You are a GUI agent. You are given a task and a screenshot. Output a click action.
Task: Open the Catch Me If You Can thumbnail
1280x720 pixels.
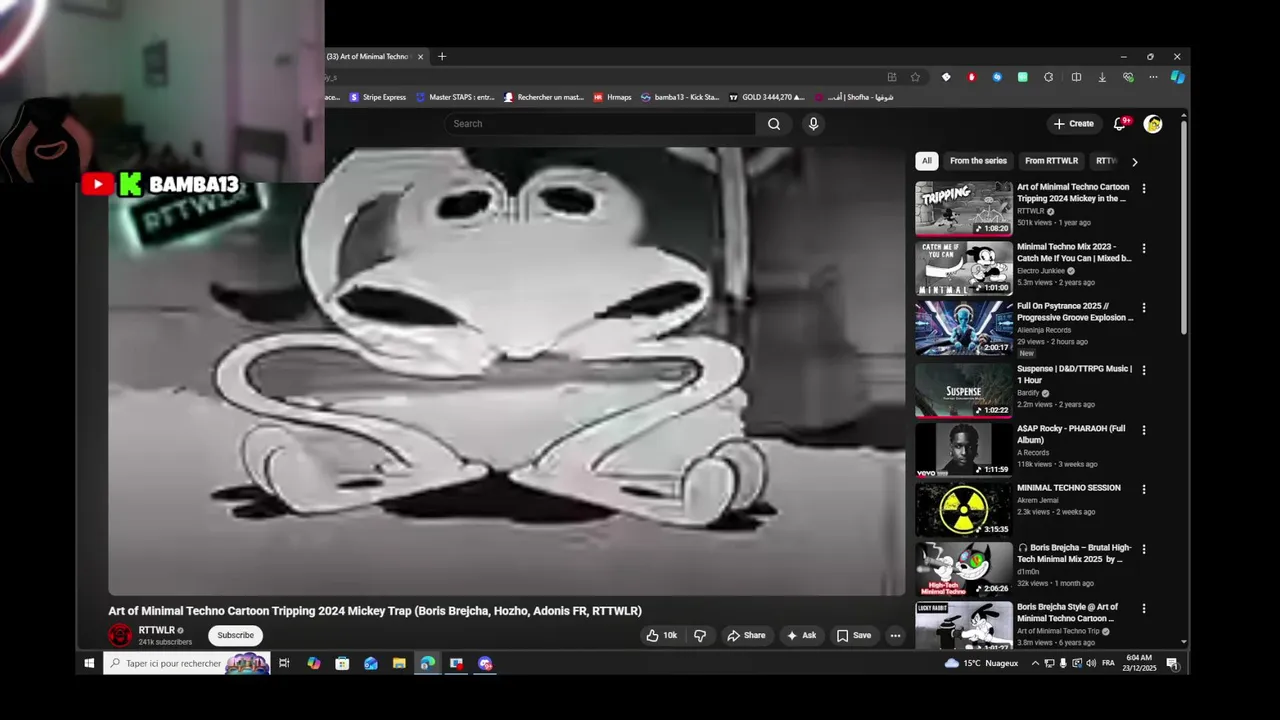(x=964, y=268)
